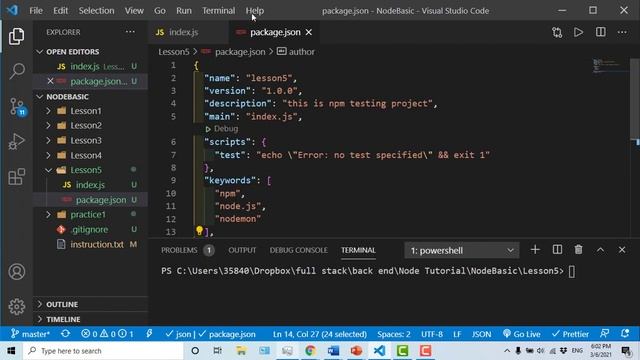
Task: Close the package.json editor tab
Action: [x=309, y=32]
